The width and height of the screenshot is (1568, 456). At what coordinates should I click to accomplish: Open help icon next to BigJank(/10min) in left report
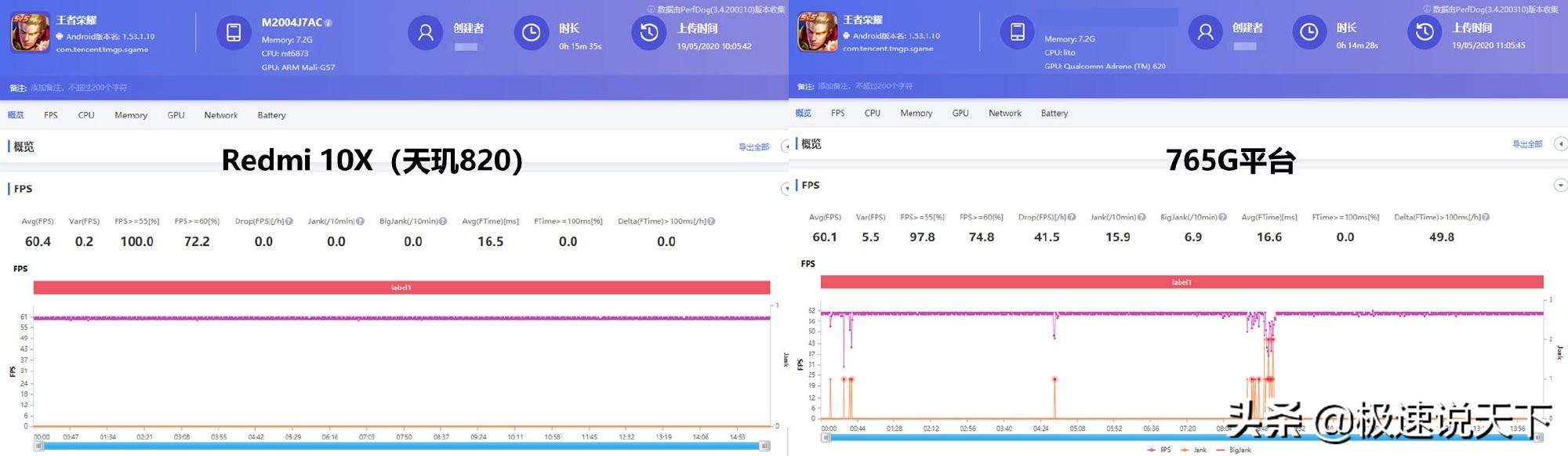pyautogui.click(x=443, y=222)
